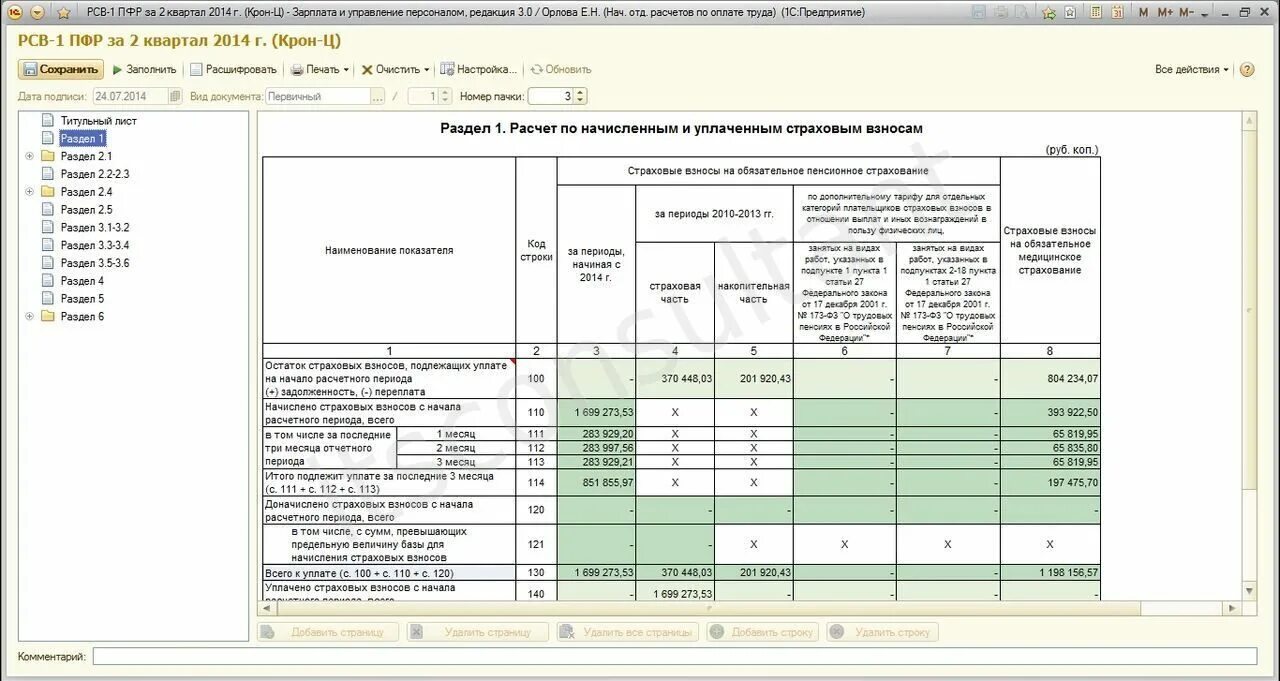Select Раздел 2.2-2.3 tree item

click(95, 174)
